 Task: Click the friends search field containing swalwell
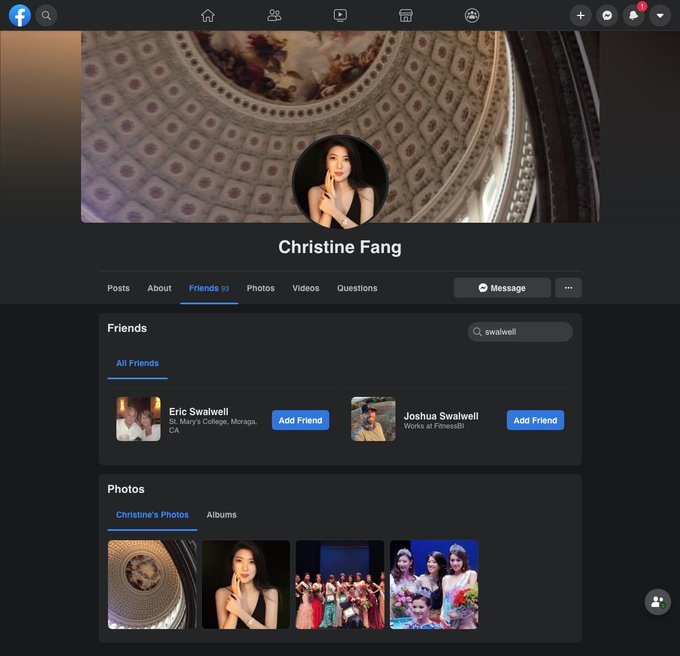[520, 332]
